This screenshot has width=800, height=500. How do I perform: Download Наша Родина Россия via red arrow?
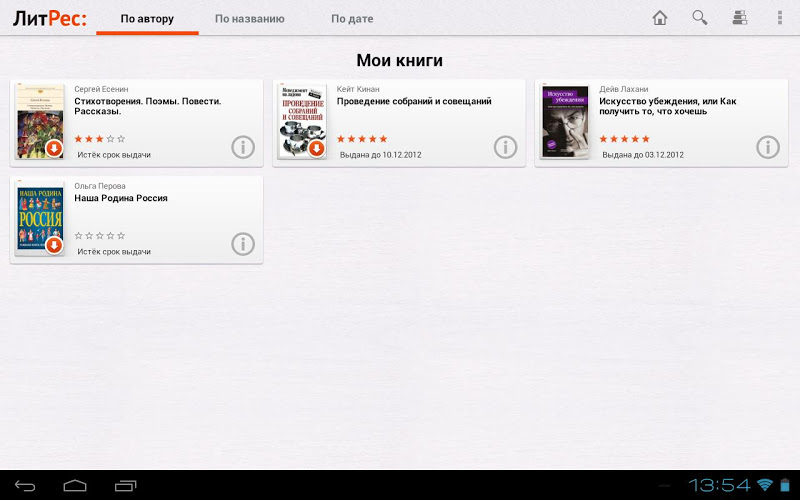point(54,245)
